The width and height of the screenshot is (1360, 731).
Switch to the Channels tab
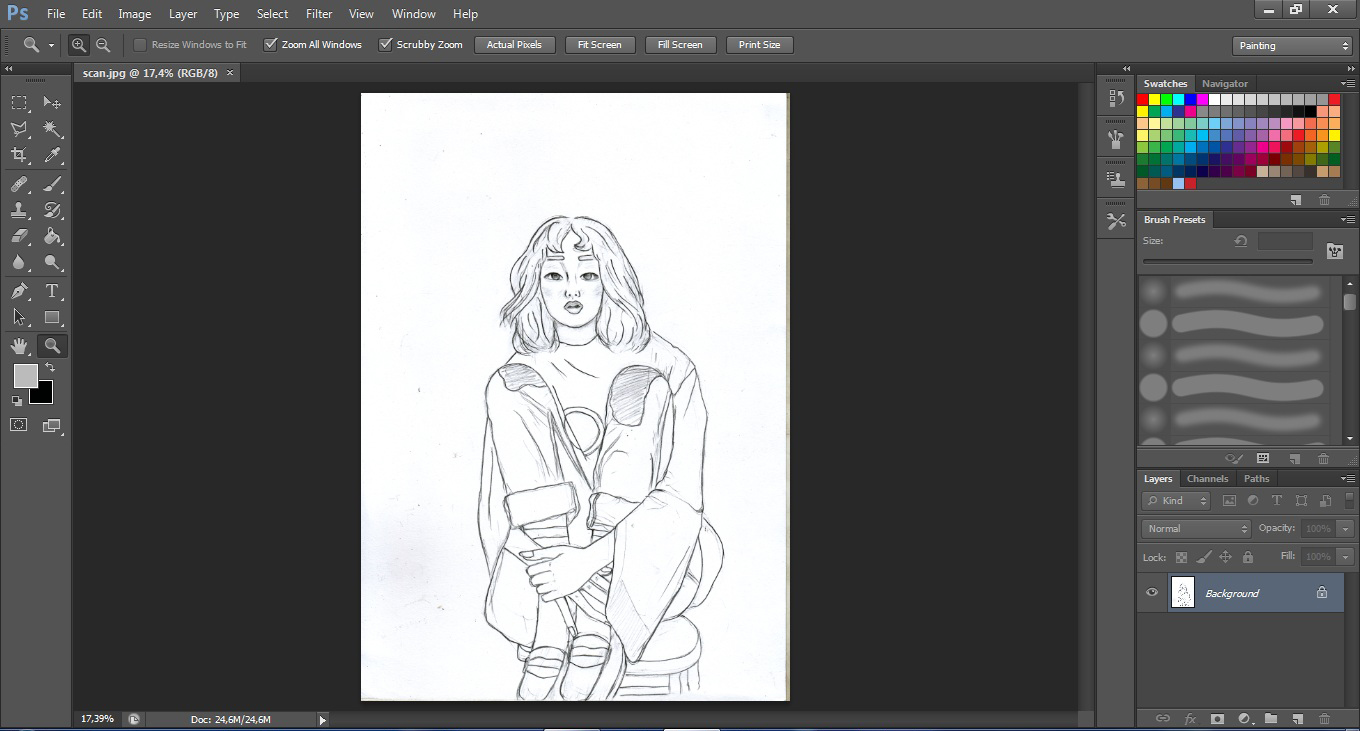tap(1207, 479)
